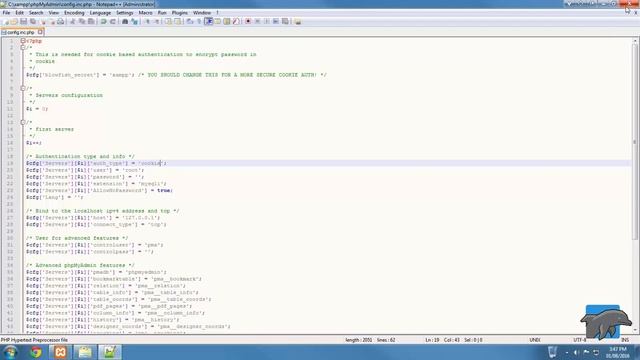Click the Close All toolbar icon
This screenshot has width=640, height=360.
point(52,21)
